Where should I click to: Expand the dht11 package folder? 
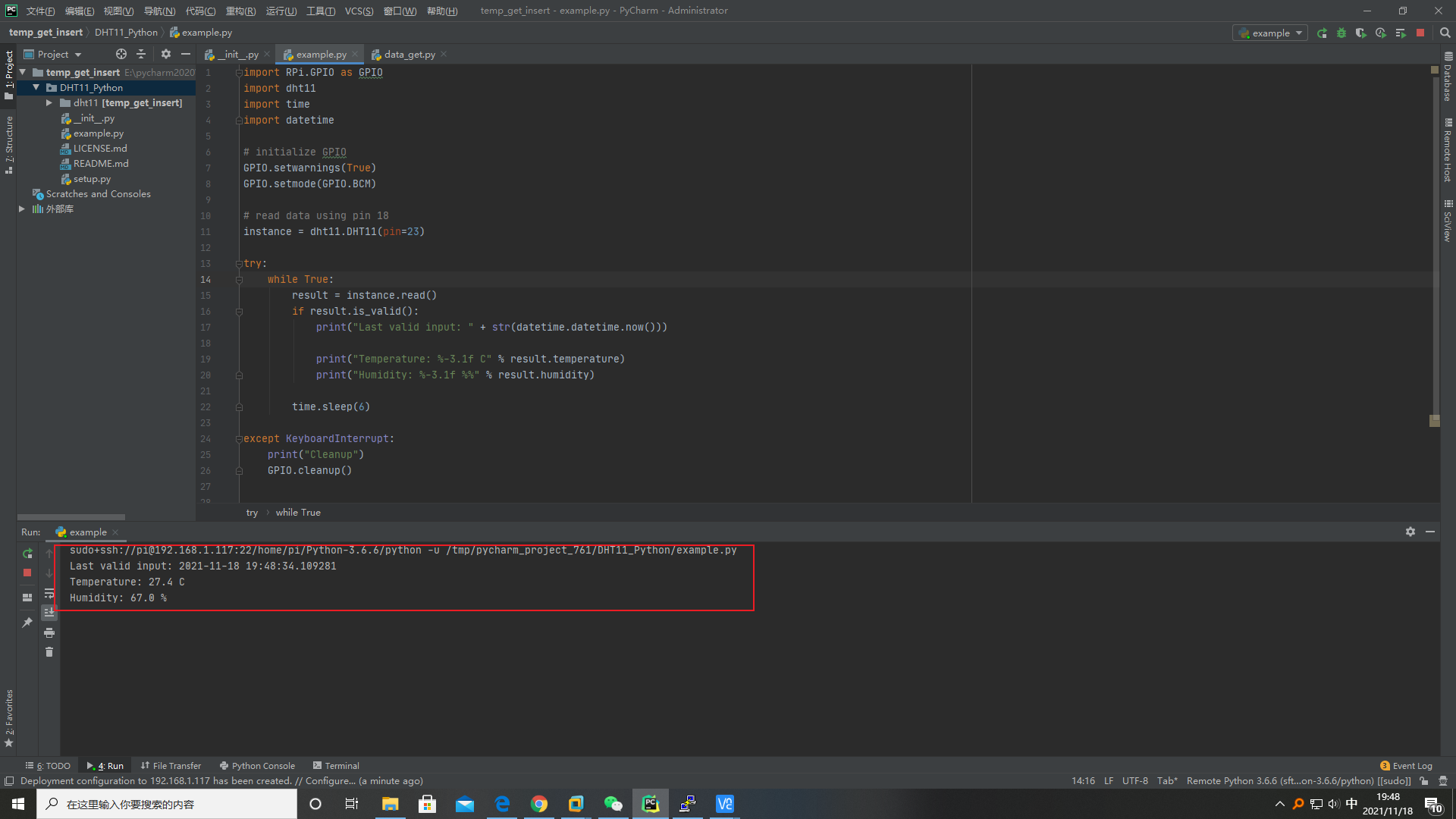[49, 102]
